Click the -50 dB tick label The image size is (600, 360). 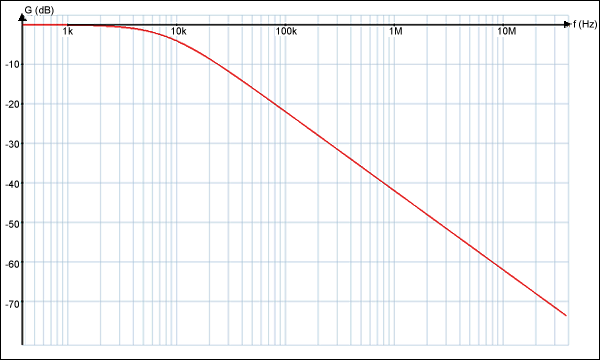click(12, 224)
